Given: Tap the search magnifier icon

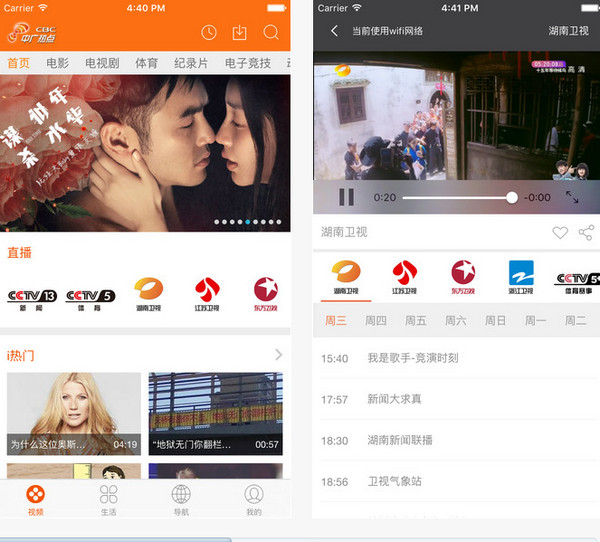Looking at the screenshot, I should coord(271,33).
